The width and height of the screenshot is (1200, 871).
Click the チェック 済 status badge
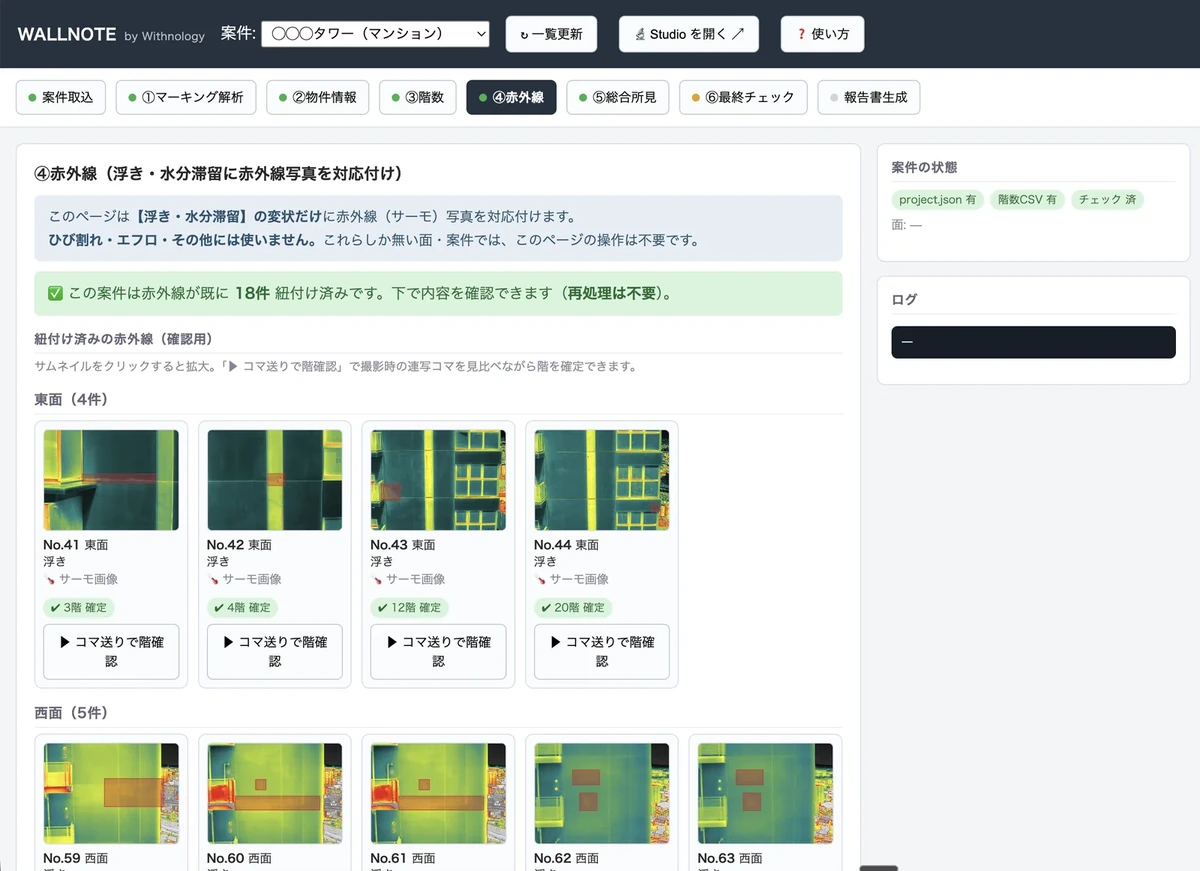[x=1107, y=200]
